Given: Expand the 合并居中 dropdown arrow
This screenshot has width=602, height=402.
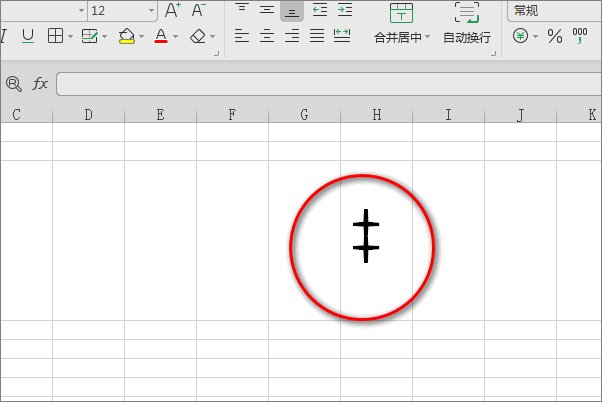Looking at the screenshot, I should pyautogui.click(x=428, y=37).
